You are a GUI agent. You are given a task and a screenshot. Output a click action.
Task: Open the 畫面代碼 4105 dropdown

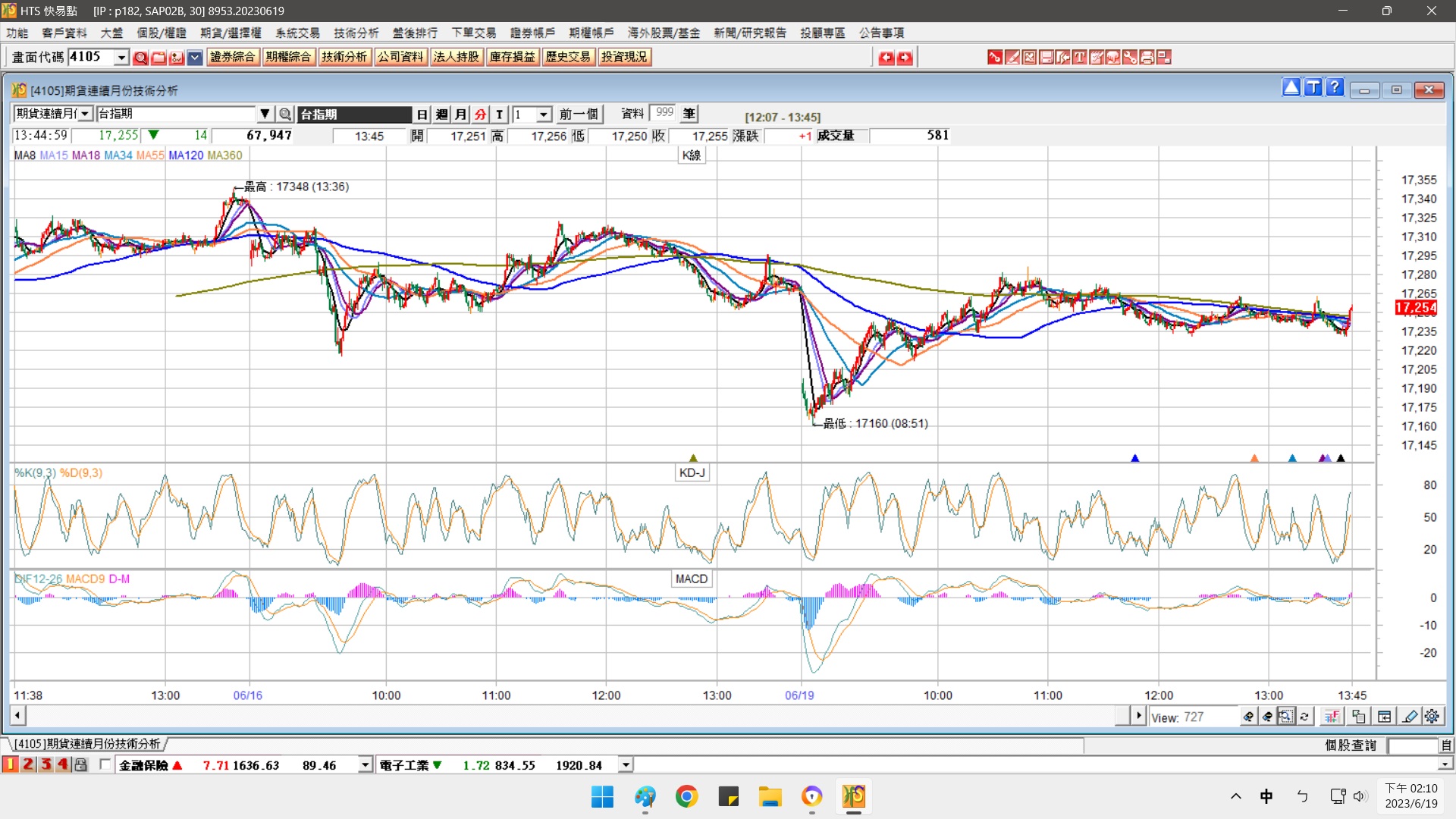(121, 57)
